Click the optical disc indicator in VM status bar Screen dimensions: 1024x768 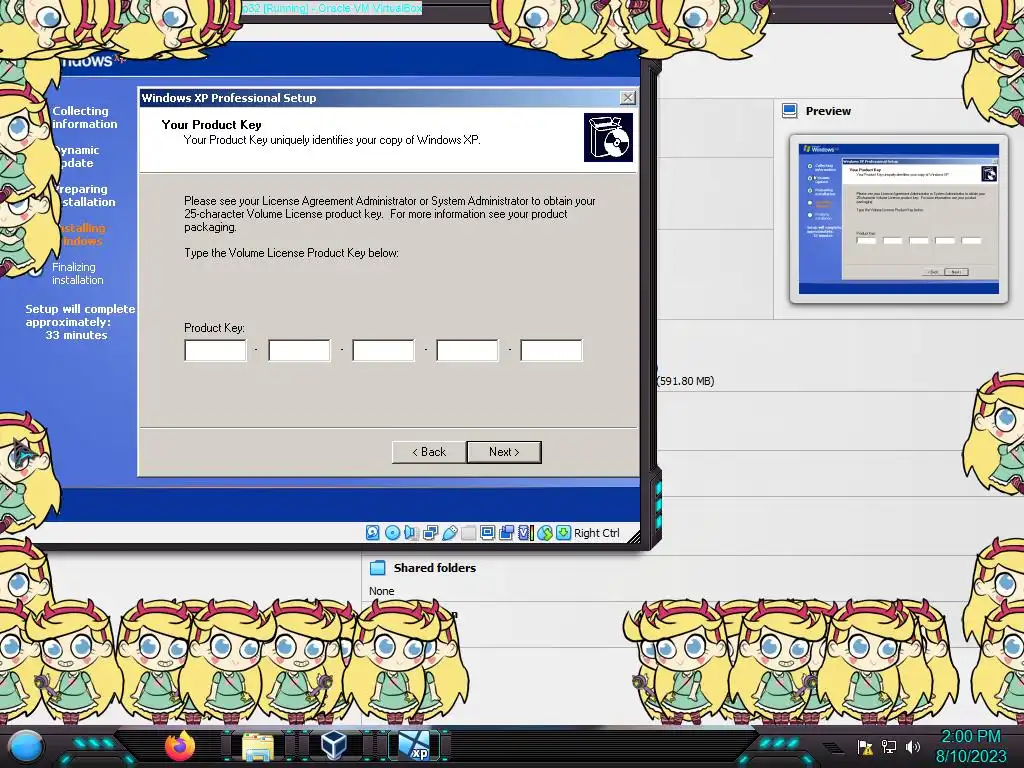(392, 533)
